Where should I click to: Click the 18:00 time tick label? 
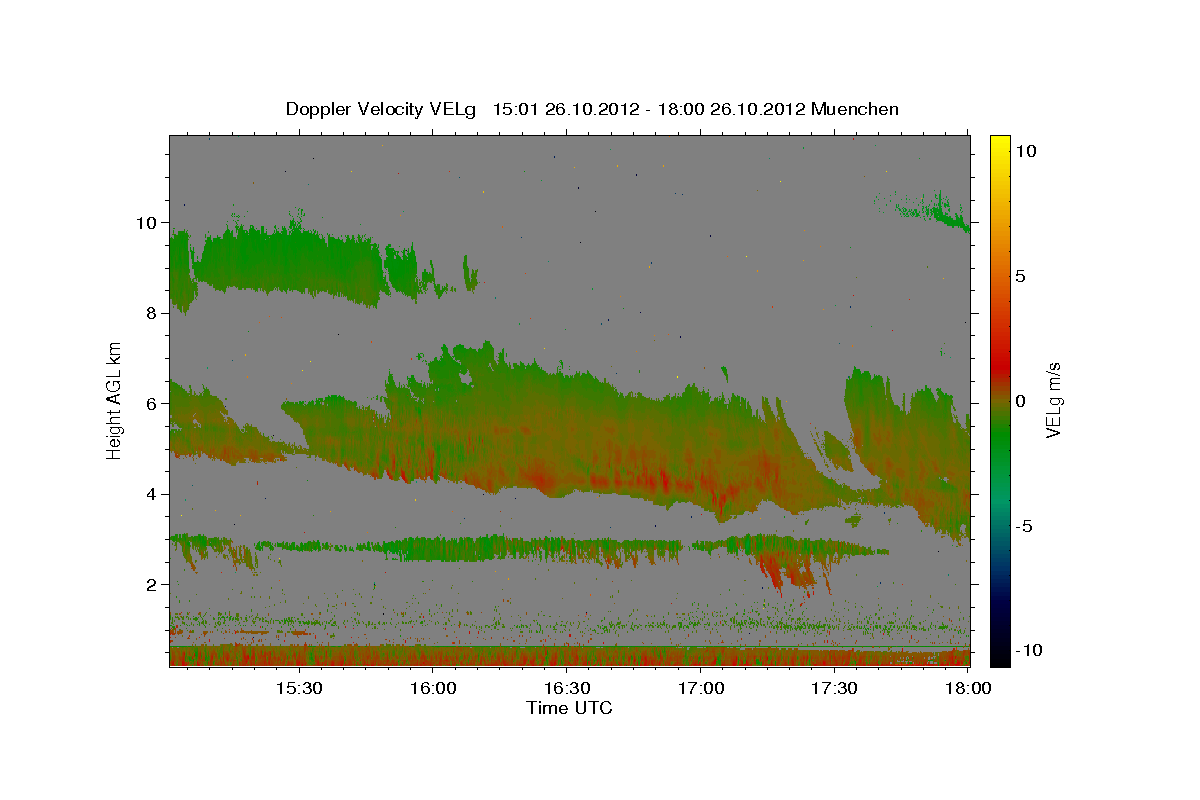point(967,689)
